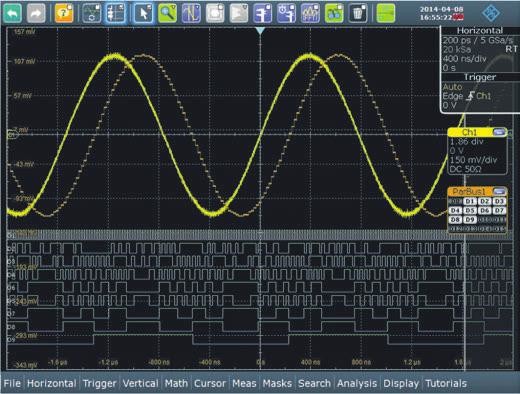Select the Cursor measurement toolbar icon
The height and width of the screenshot is (394, 520).
191,13
